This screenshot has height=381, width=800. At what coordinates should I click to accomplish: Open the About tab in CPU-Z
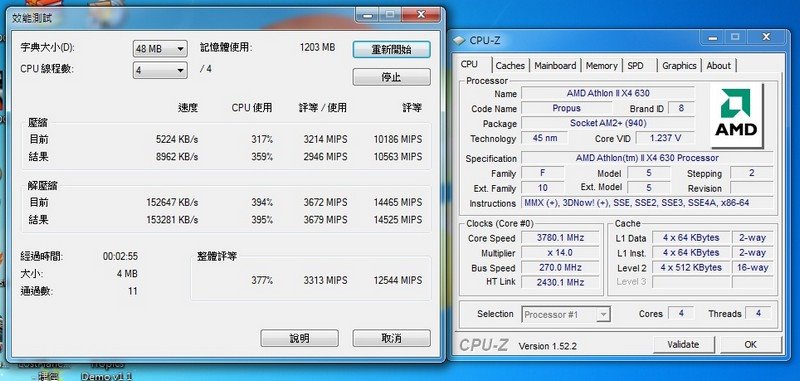pyautogui.click(x=718, y=65)
